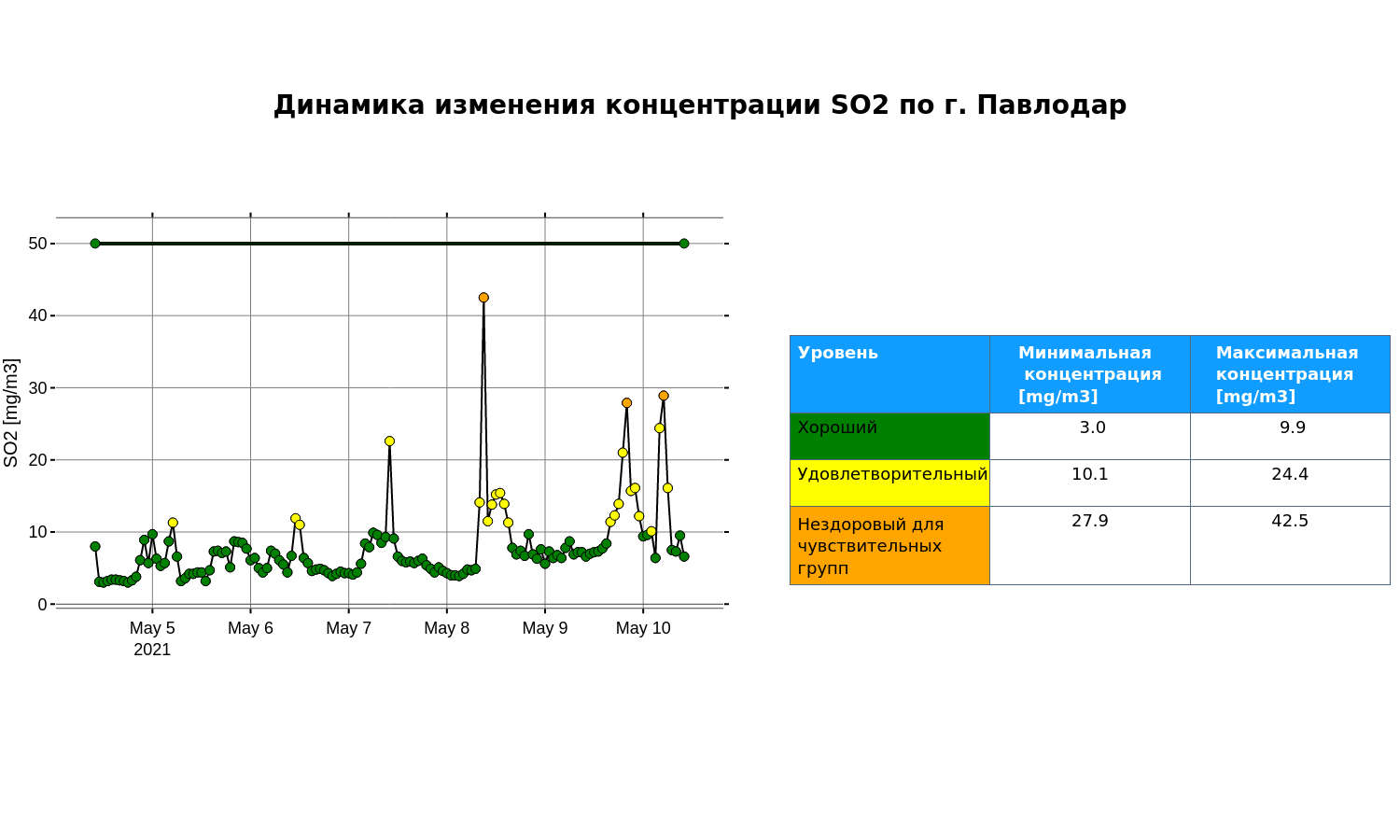
Task: Click the chart title about Павлодар
Action: (700, 105)
